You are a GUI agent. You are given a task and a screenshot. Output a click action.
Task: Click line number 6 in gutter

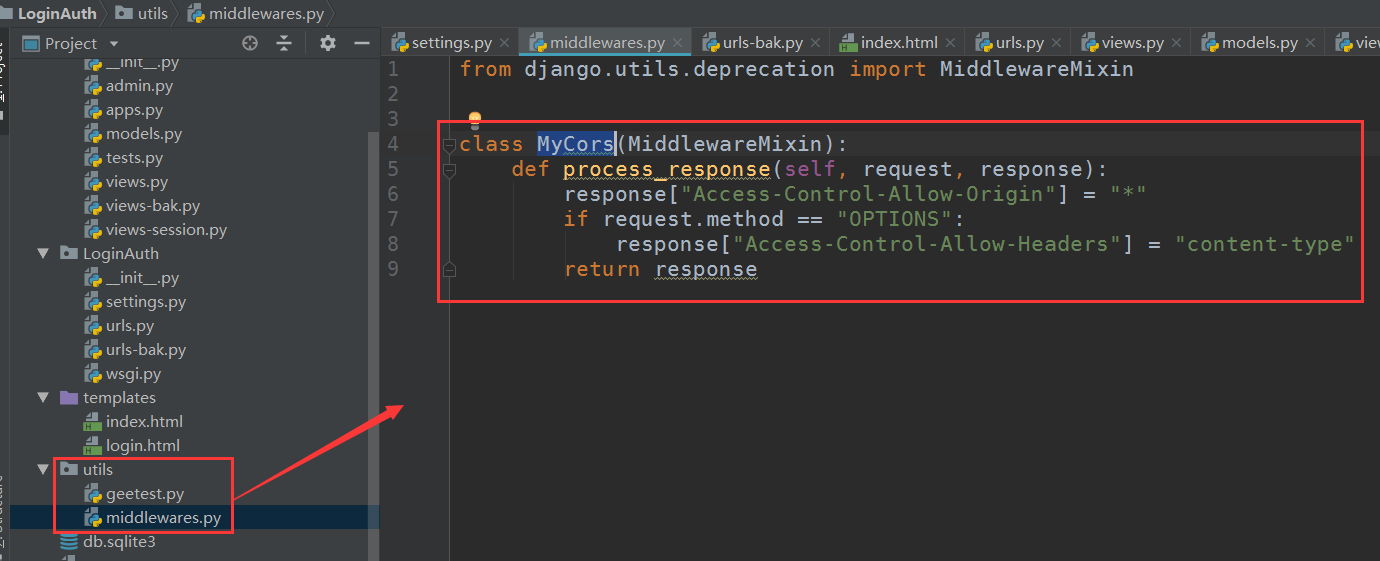[x=392, y=194]
